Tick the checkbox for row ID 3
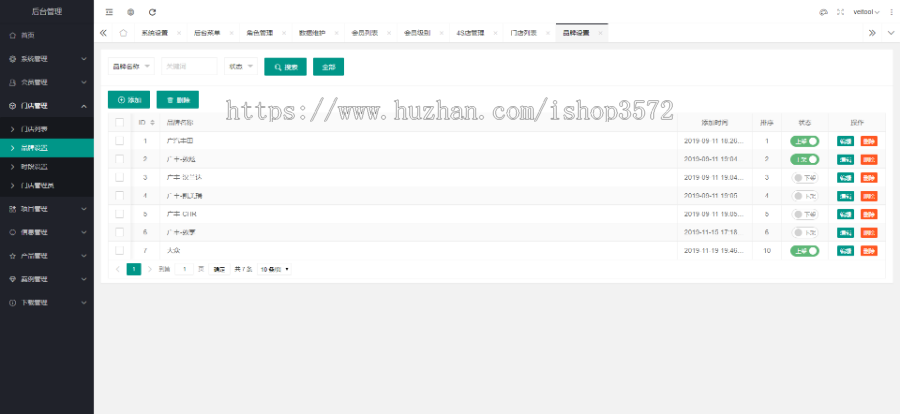900x414 pixels. point(119,177)
